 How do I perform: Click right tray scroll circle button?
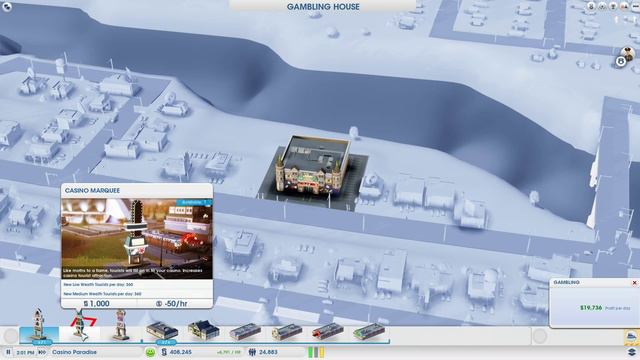click(x=540, y=336)
